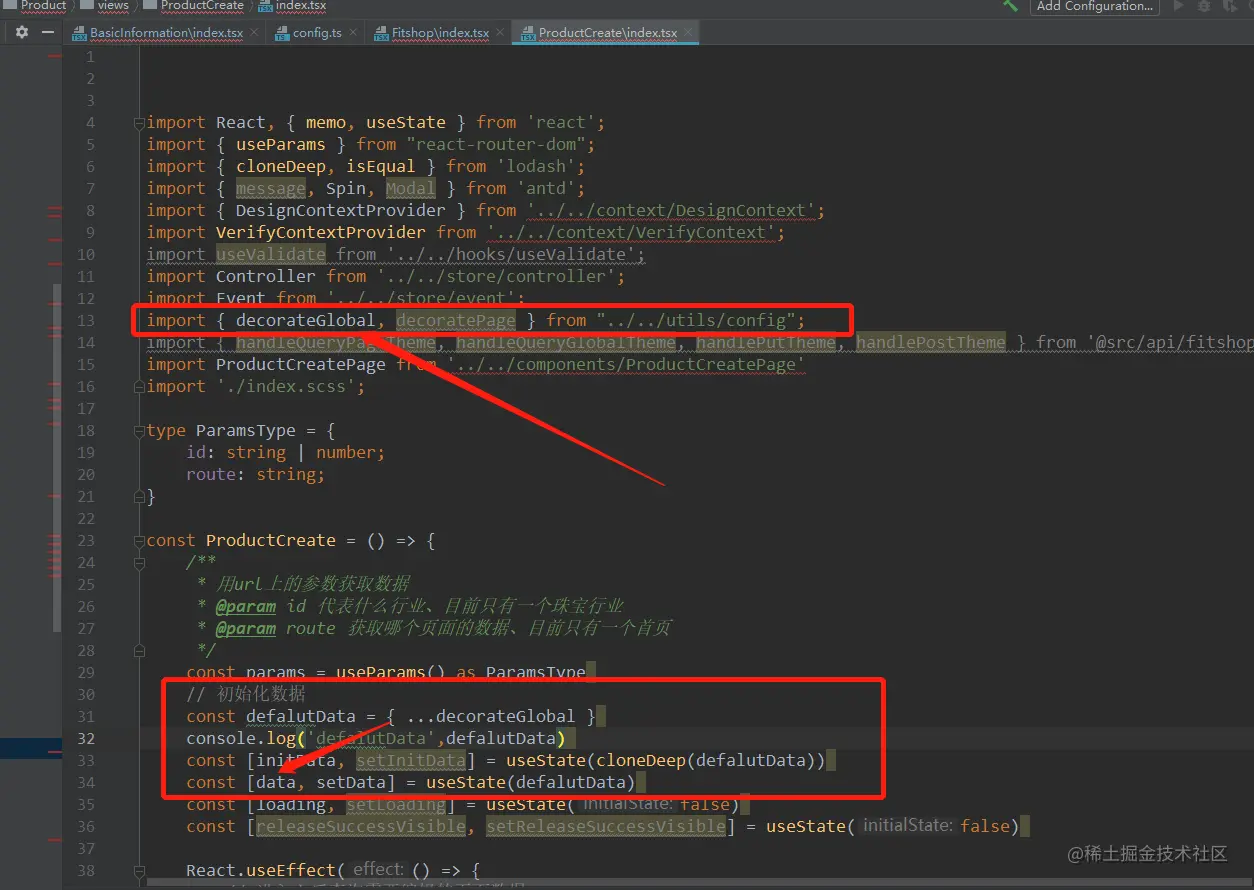This screenshot has width=1254, height=890.
Task: Switch to config.ts tab
Action: pyautogui.click(x=317, y=33)
